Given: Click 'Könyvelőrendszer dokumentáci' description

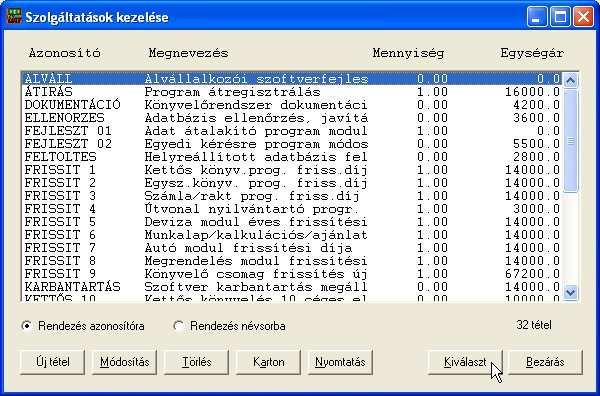Looking at the screenshot, I should (256, 105).
